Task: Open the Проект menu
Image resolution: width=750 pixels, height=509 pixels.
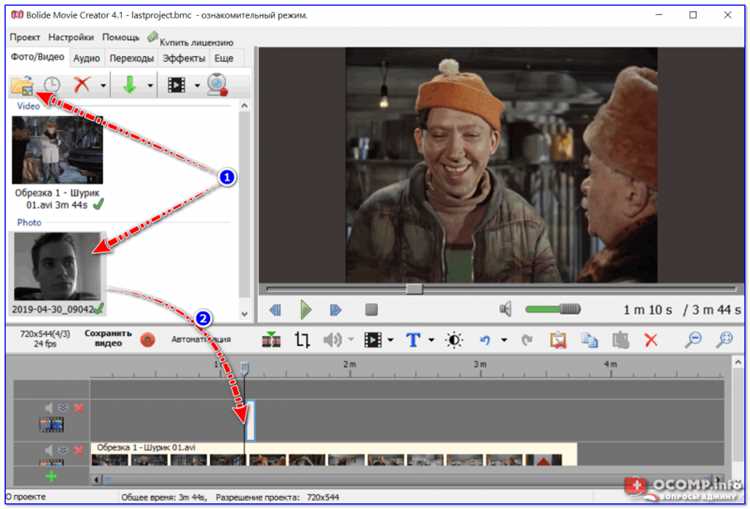Action: tap(25, 37)
